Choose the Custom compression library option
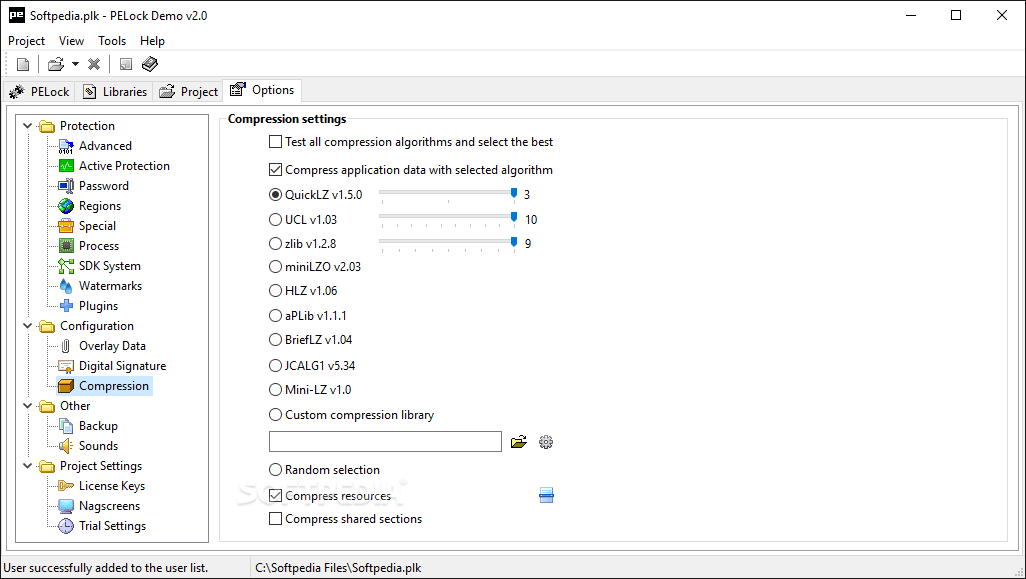 [x=275, y=415]
